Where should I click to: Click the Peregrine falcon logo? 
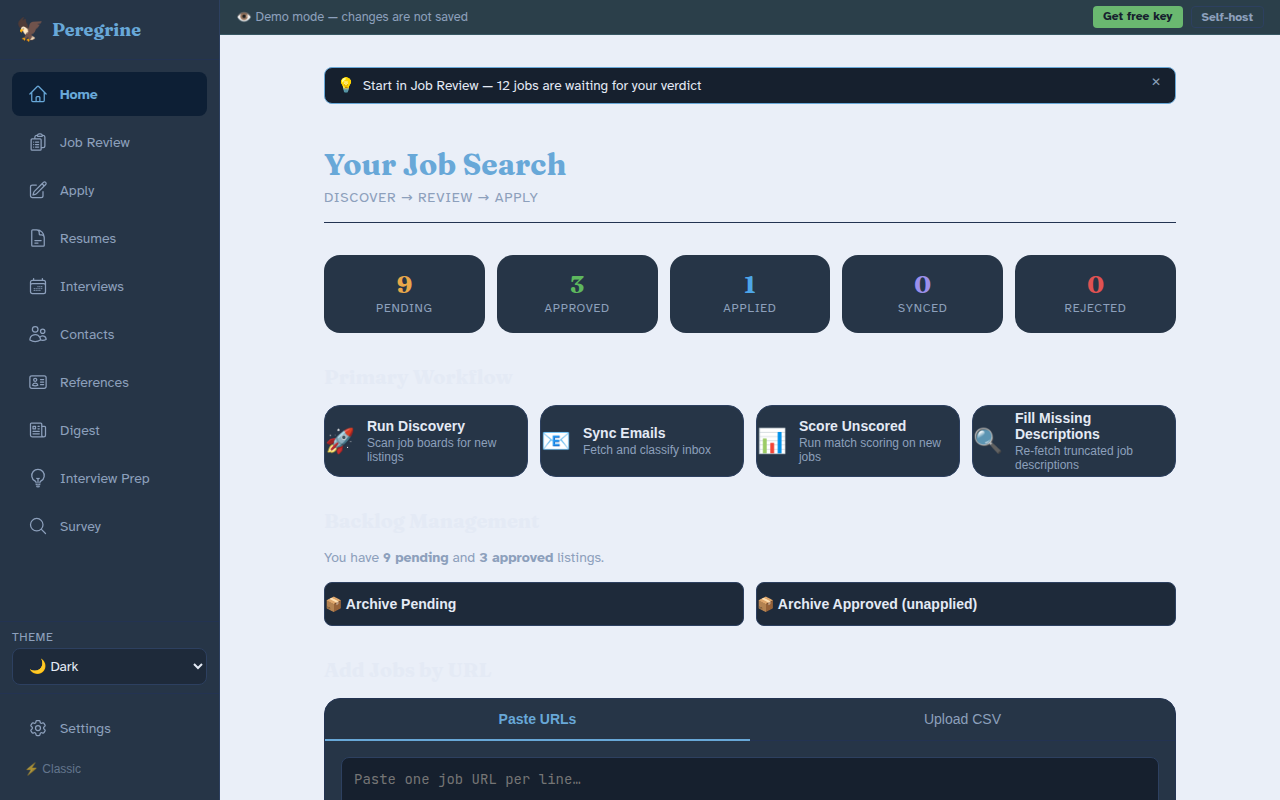tap(29, 29)
